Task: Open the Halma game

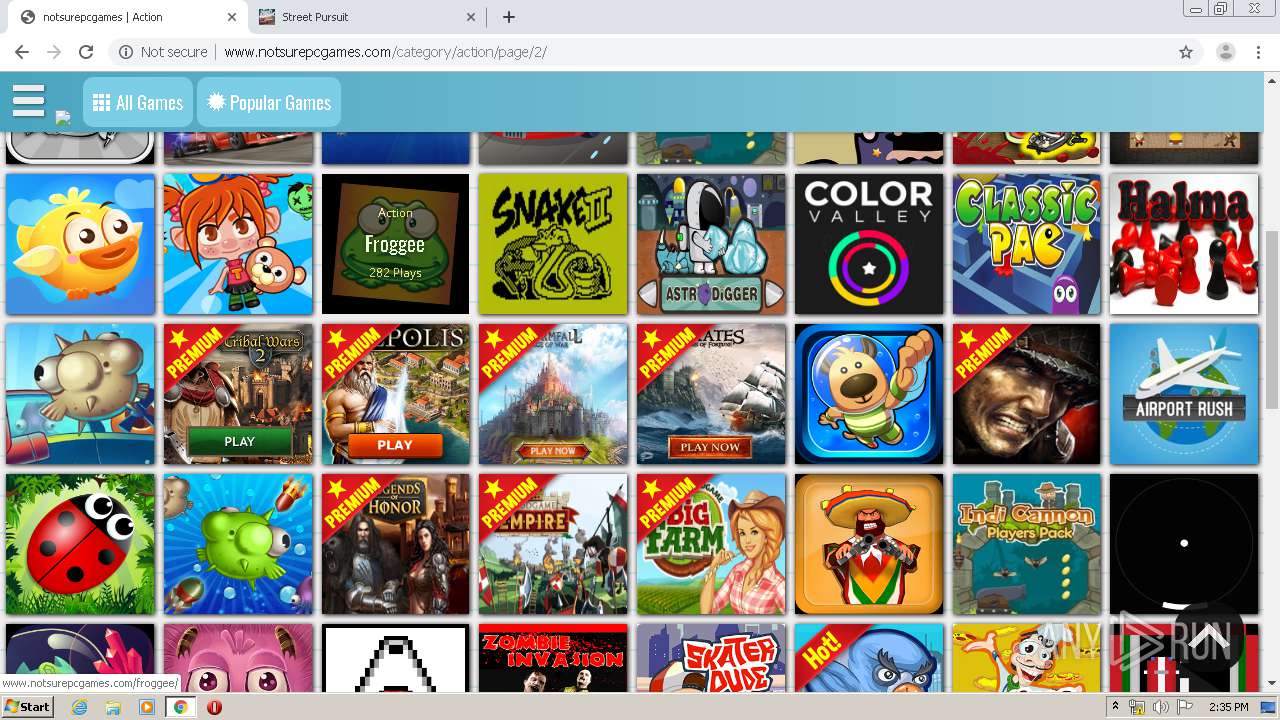Action: [x=1184, y=244]
